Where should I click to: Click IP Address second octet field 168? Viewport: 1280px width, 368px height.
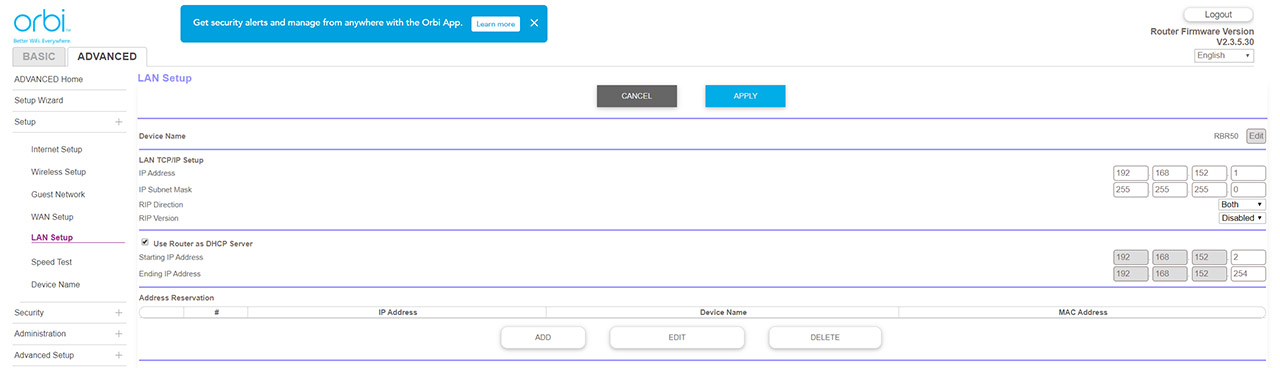(x=1169, y=173)
